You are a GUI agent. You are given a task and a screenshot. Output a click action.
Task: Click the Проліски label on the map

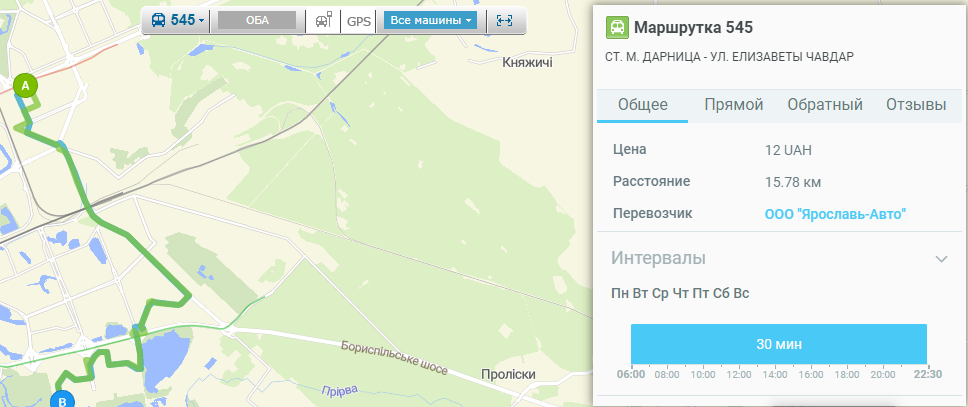point(509,374)
